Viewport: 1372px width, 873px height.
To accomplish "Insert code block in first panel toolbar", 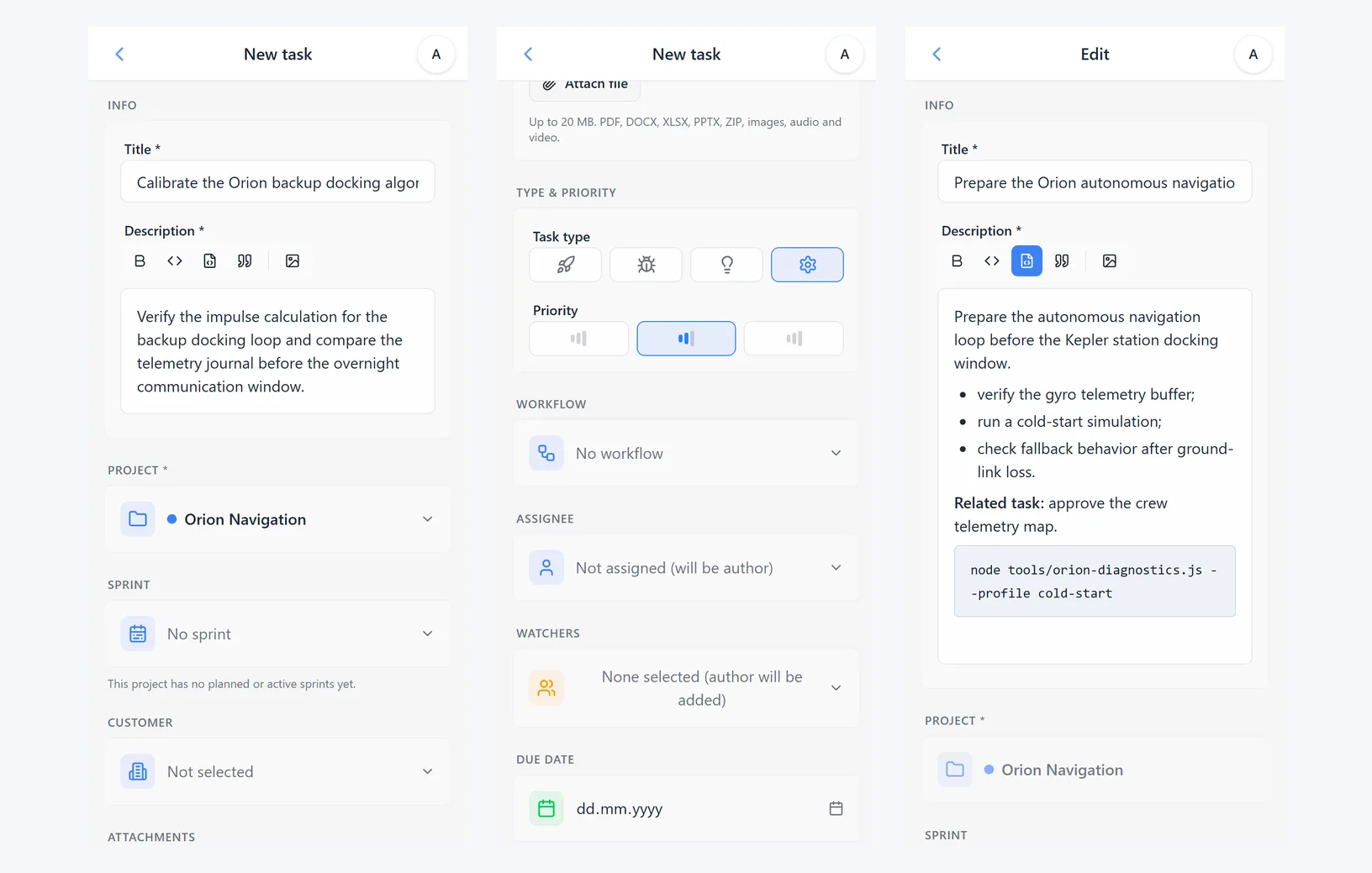I will [209, 261].
